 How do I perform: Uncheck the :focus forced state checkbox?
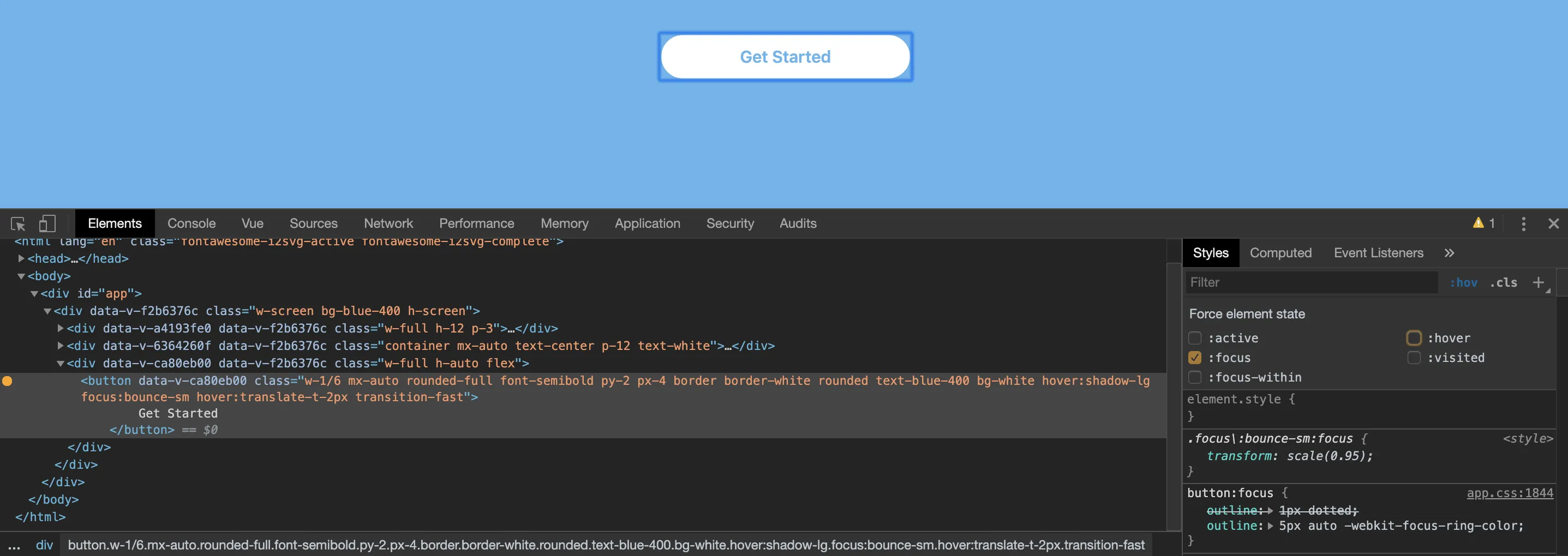point(1195,358)
